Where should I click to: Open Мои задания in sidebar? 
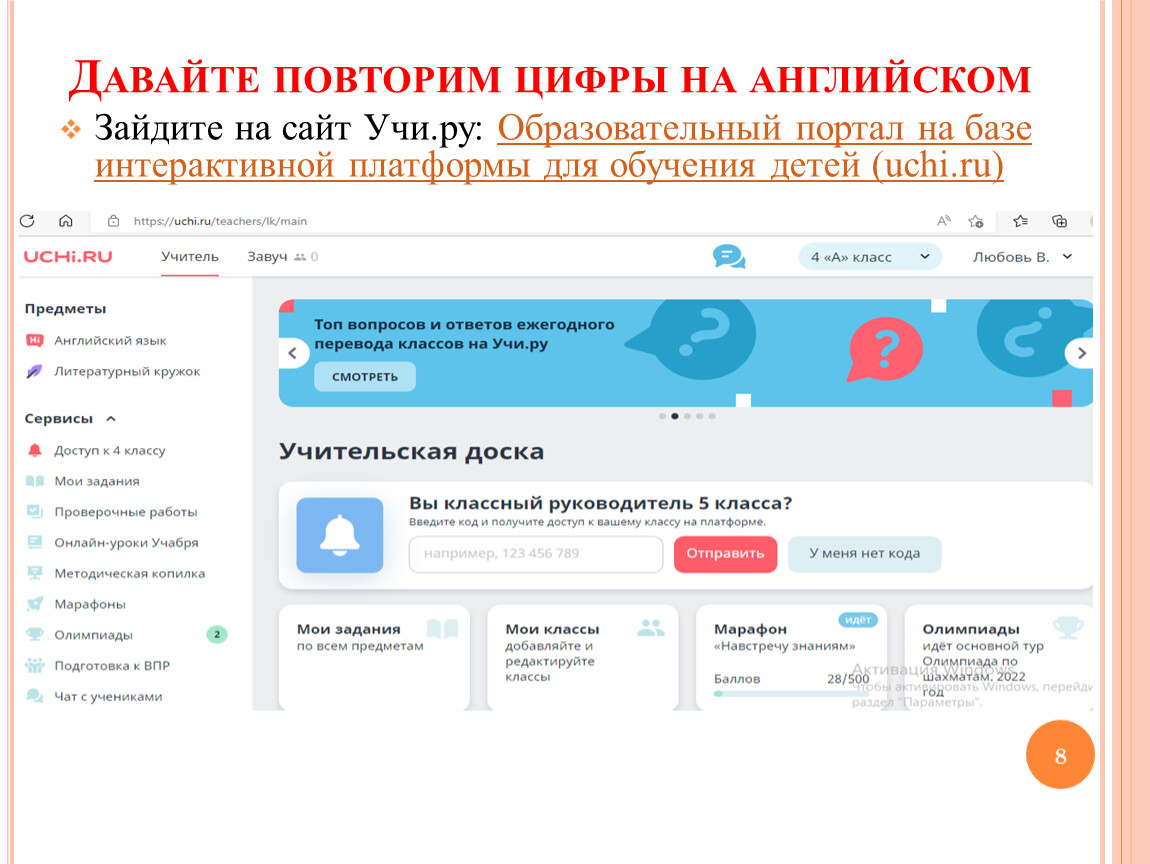[x=97, y=481]
